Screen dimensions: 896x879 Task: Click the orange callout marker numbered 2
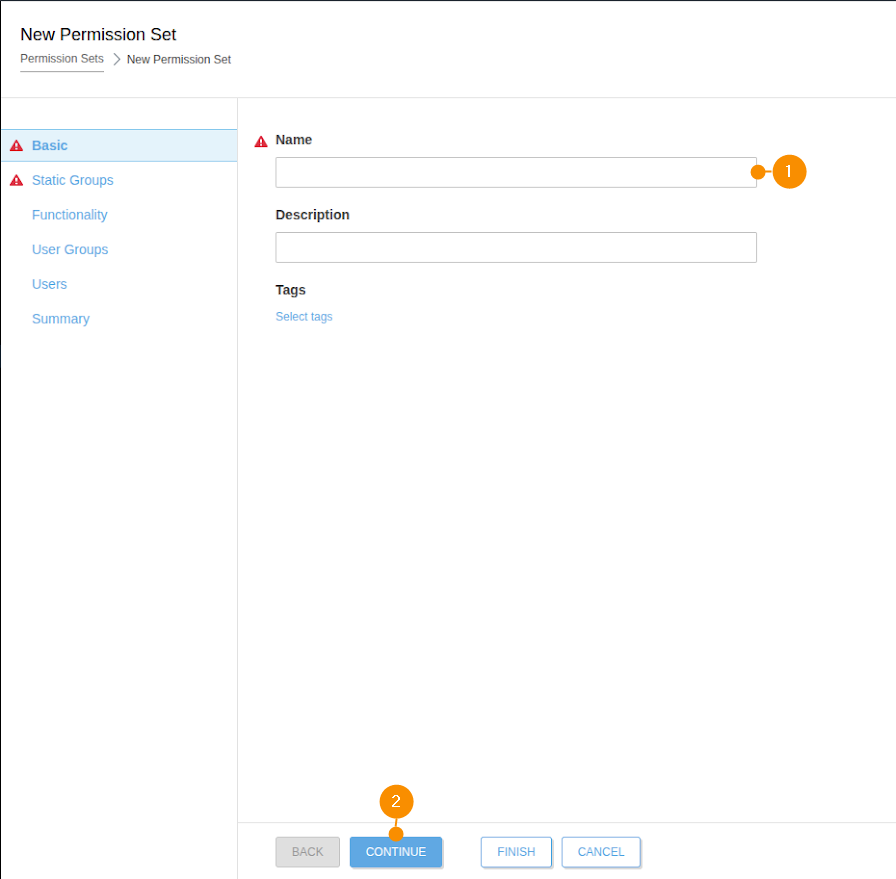click(x=396, y=802)
